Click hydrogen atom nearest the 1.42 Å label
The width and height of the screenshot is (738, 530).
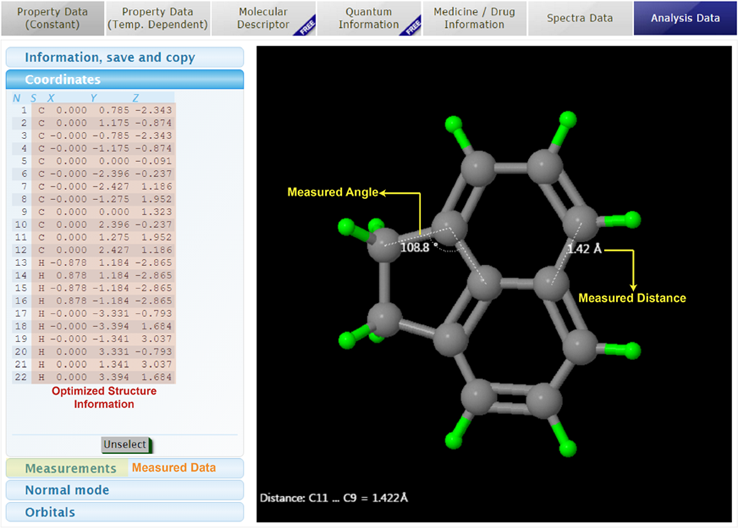633,219
